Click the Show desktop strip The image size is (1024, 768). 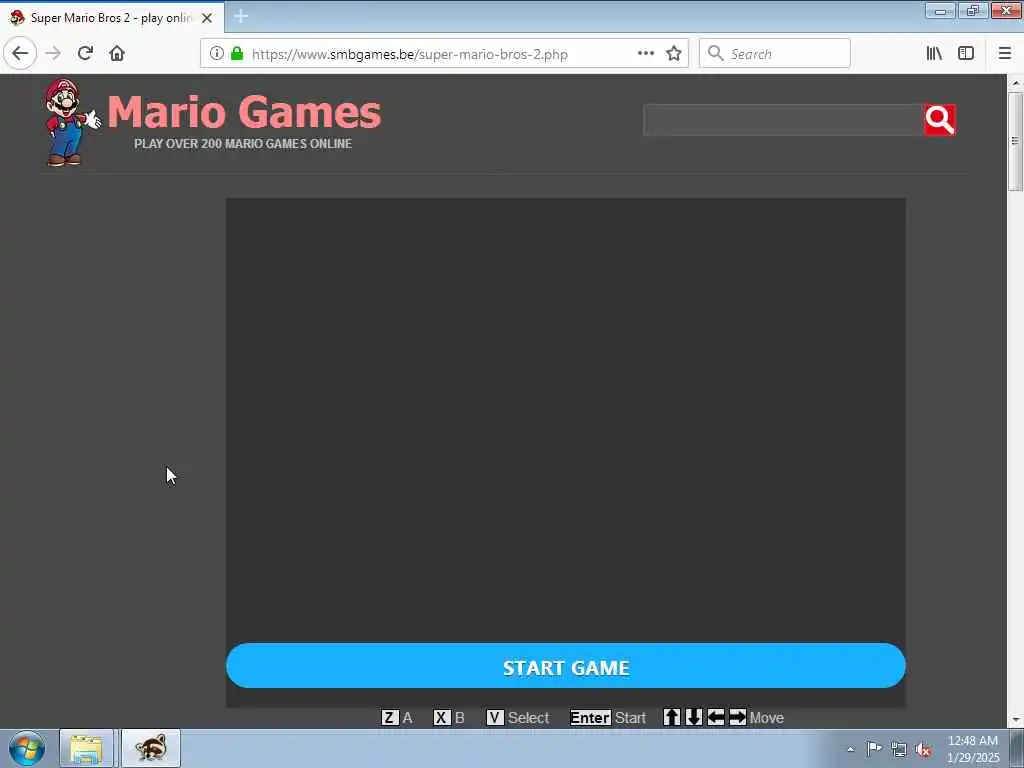pyautogui.click(x=1017, y=748)
